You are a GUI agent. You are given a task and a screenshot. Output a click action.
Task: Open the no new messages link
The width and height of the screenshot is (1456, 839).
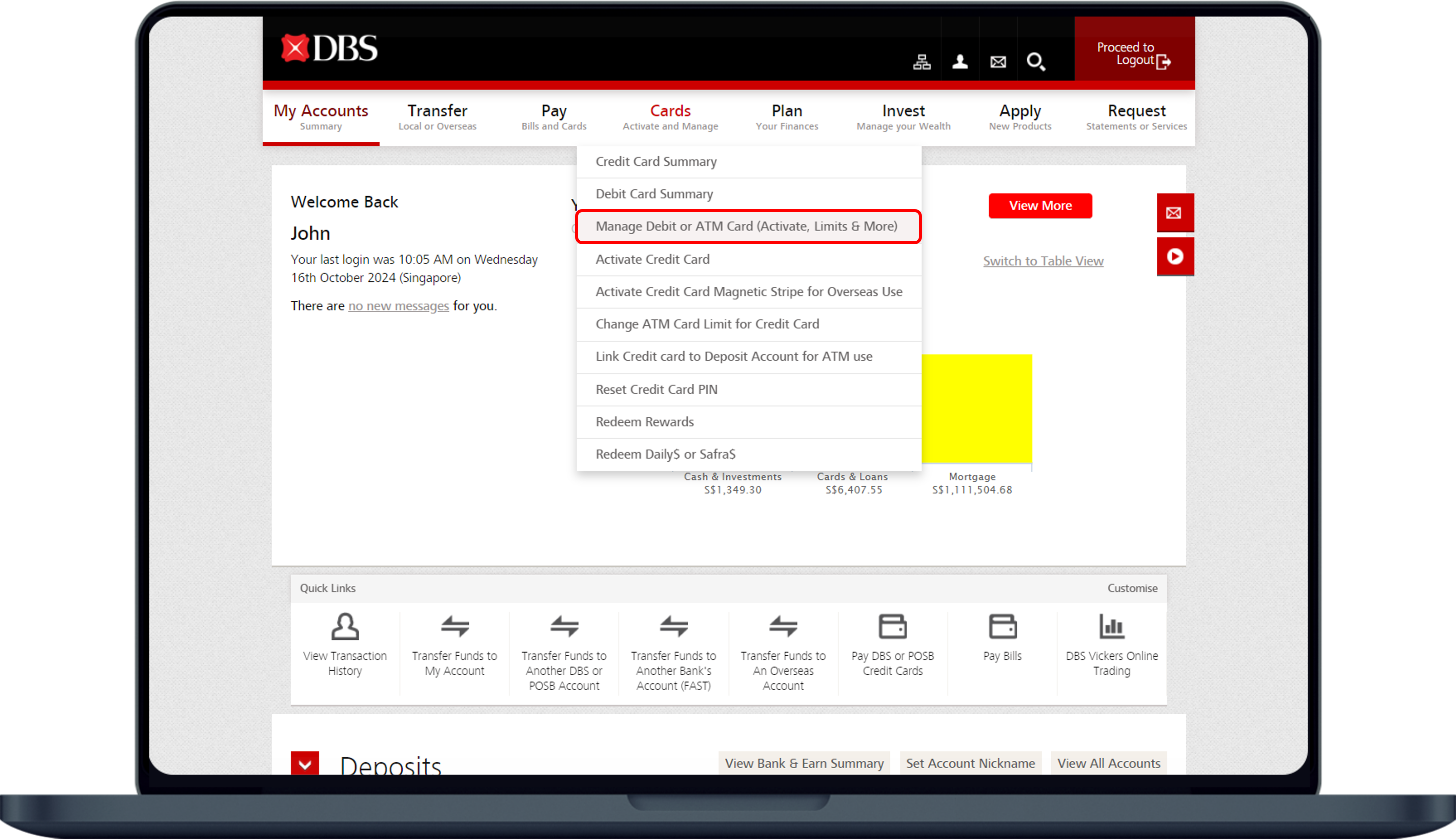tap(398, 306)
